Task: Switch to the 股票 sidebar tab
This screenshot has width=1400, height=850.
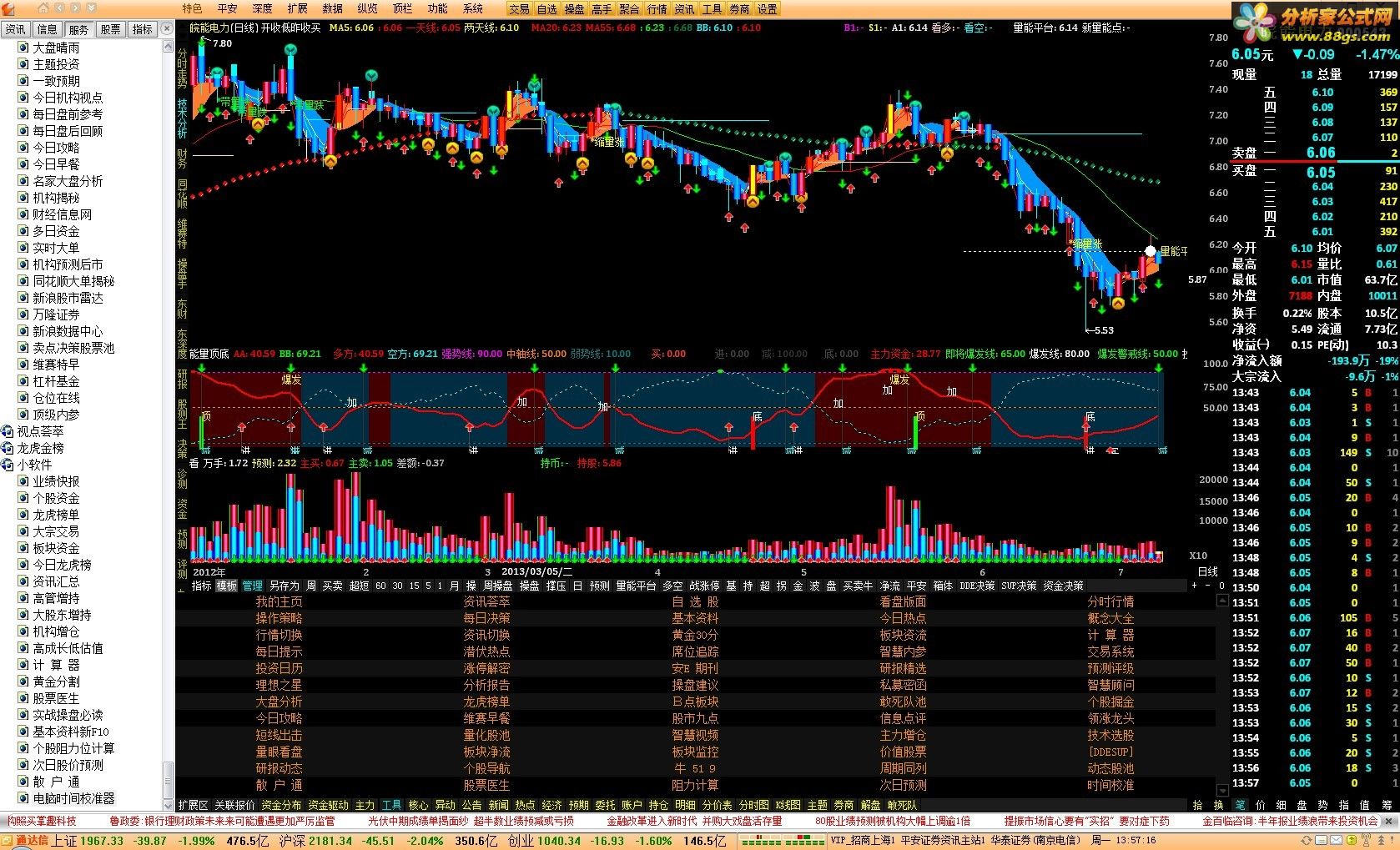Action: pos(110,29)
